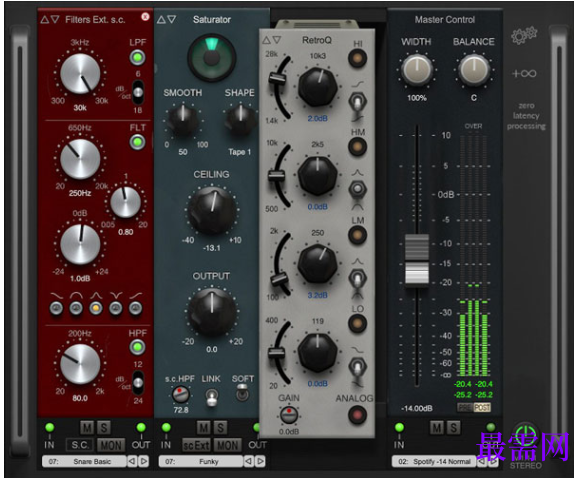Viewport: 588px width, 478px height.
Task: Click the Saturator SMOOTH knob
Action: (183, 120)
